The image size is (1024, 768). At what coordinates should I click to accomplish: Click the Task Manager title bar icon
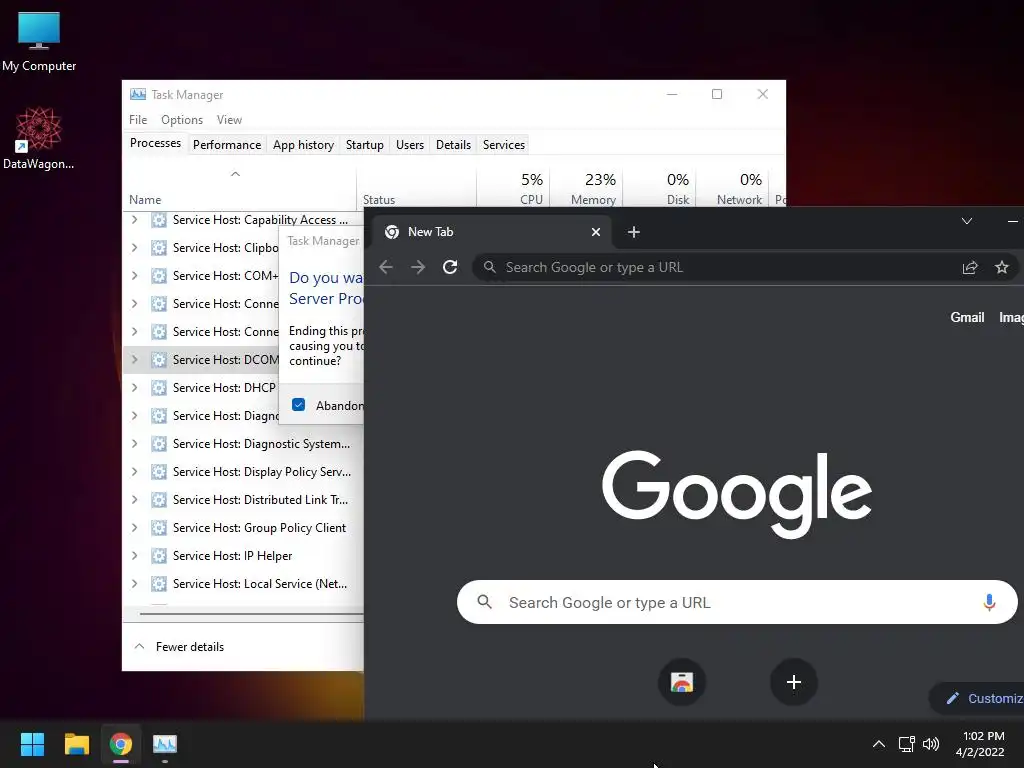(x=138, y=95)
